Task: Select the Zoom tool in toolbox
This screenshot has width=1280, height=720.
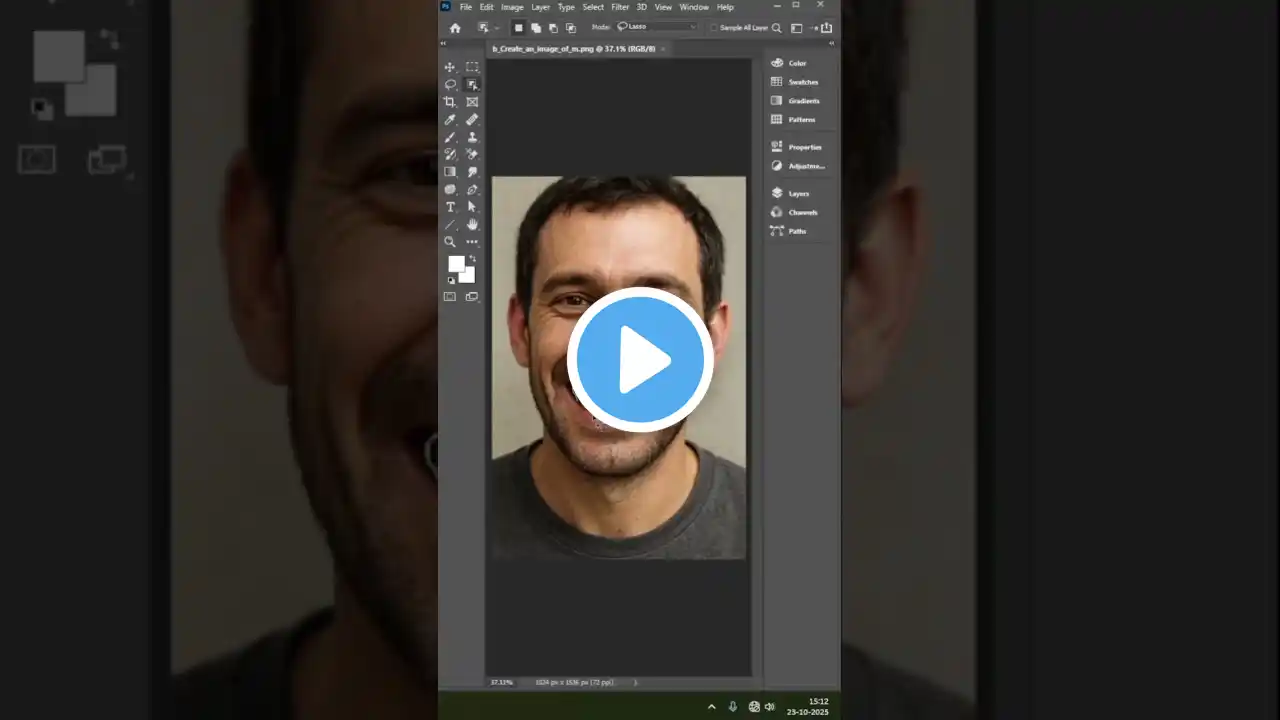Action: (450, 242)
